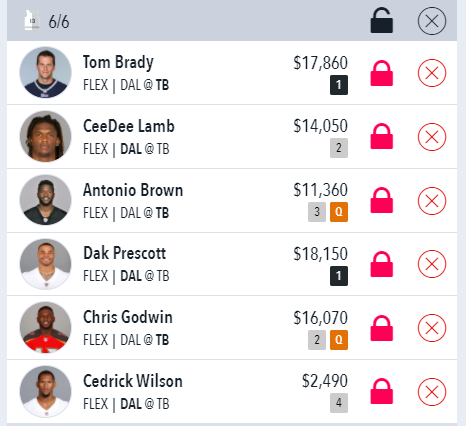Click the jersey icon beside 6/6
466x426 pixels.
pos(32,20)
